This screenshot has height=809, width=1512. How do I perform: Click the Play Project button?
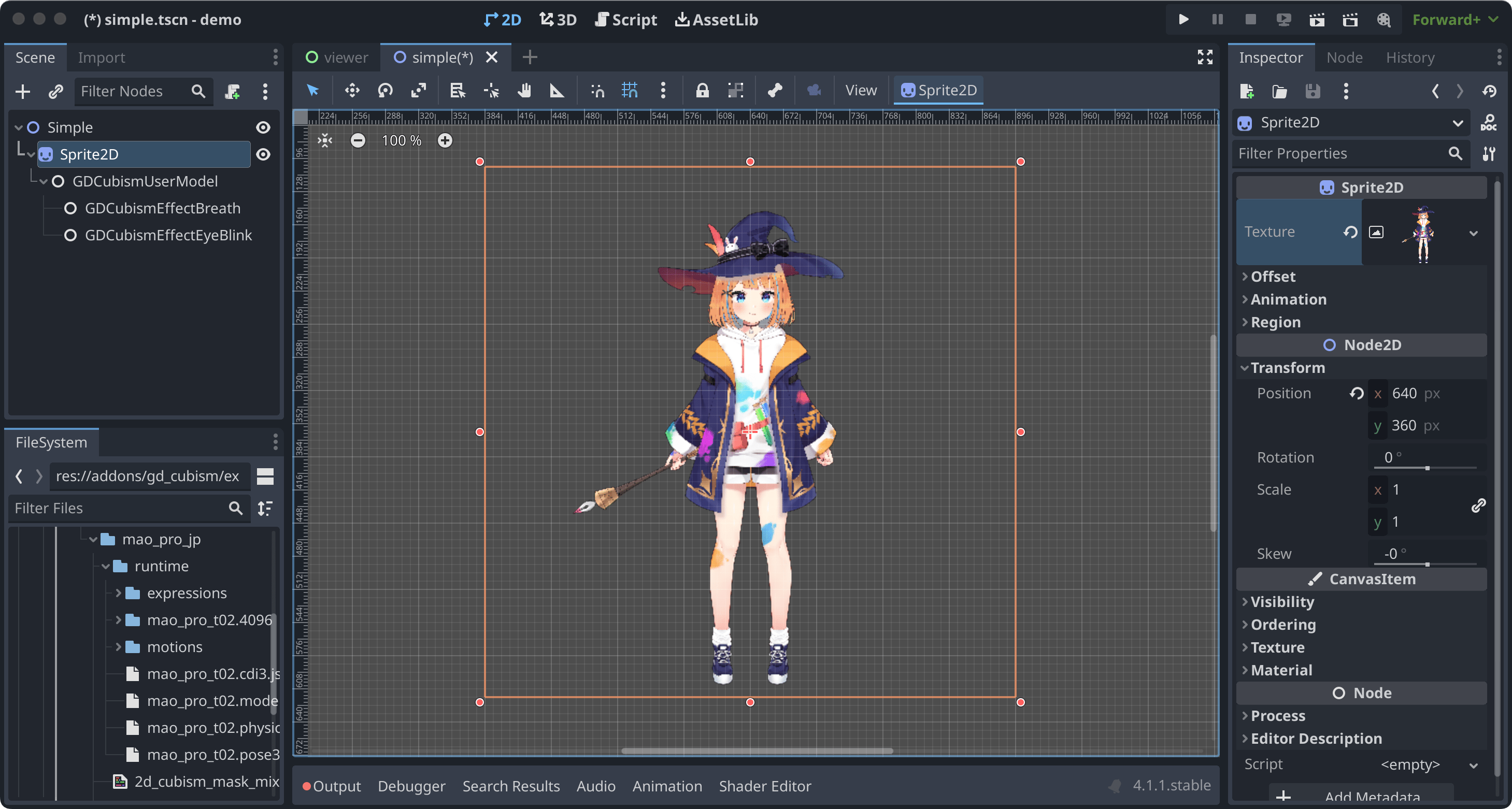[1183, 20]
